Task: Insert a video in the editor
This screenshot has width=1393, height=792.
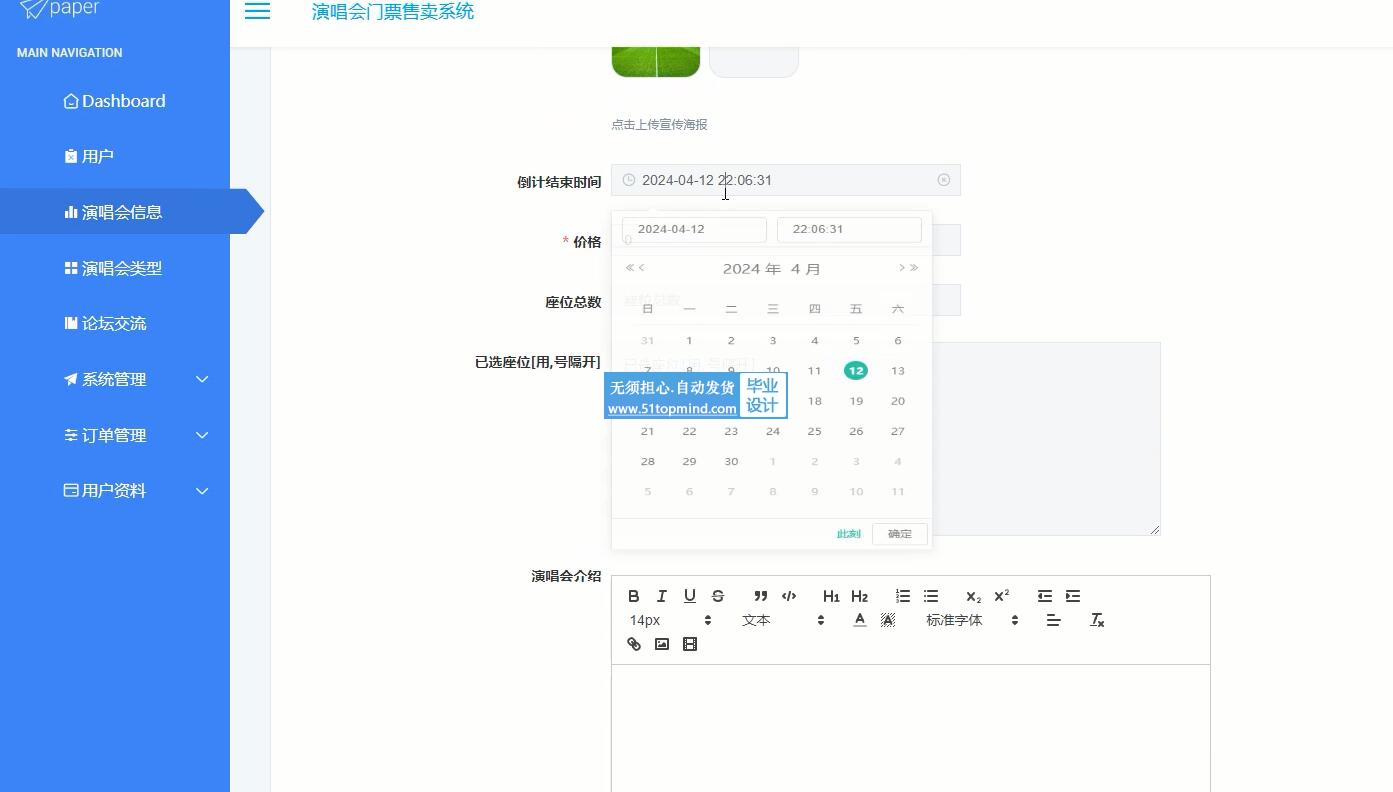Action: [689, 644]
